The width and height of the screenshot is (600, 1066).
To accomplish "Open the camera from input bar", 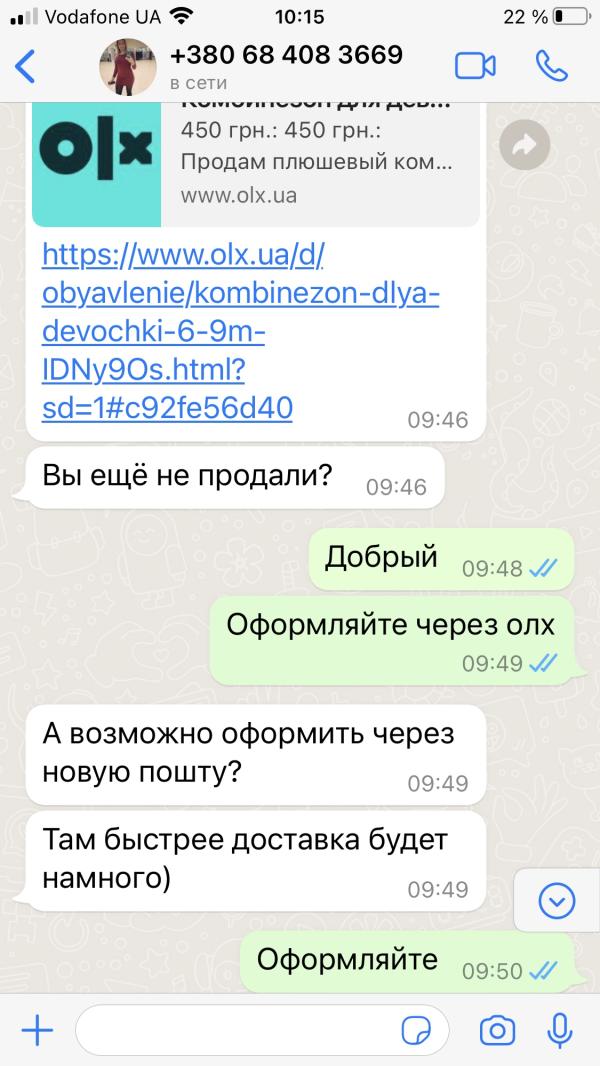I will pos(497,1031).
